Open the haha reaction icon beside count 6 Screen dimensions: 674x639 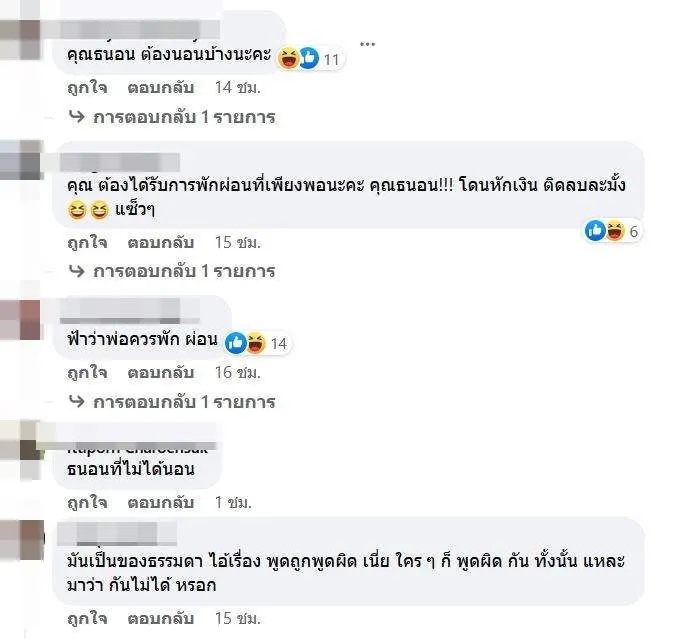[615, 231]
